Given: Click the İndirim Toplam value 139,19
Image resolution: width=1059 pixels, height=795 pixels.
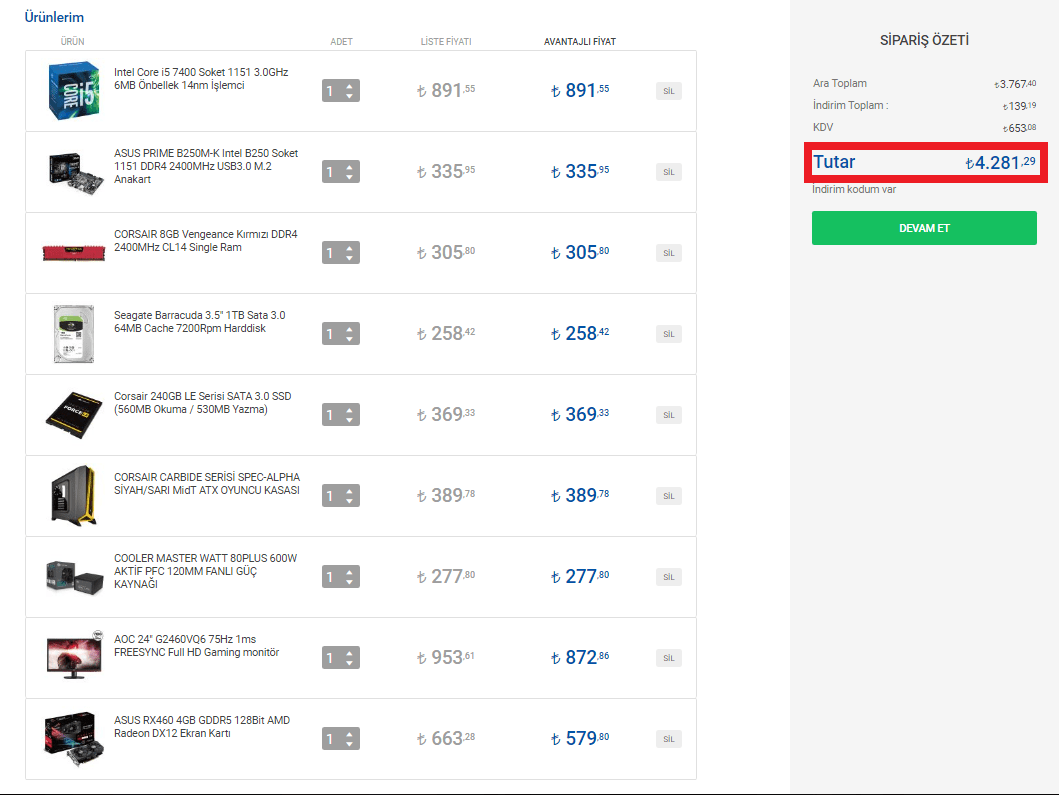Looking at the screenshot, I should click(x=1019, y=106).
